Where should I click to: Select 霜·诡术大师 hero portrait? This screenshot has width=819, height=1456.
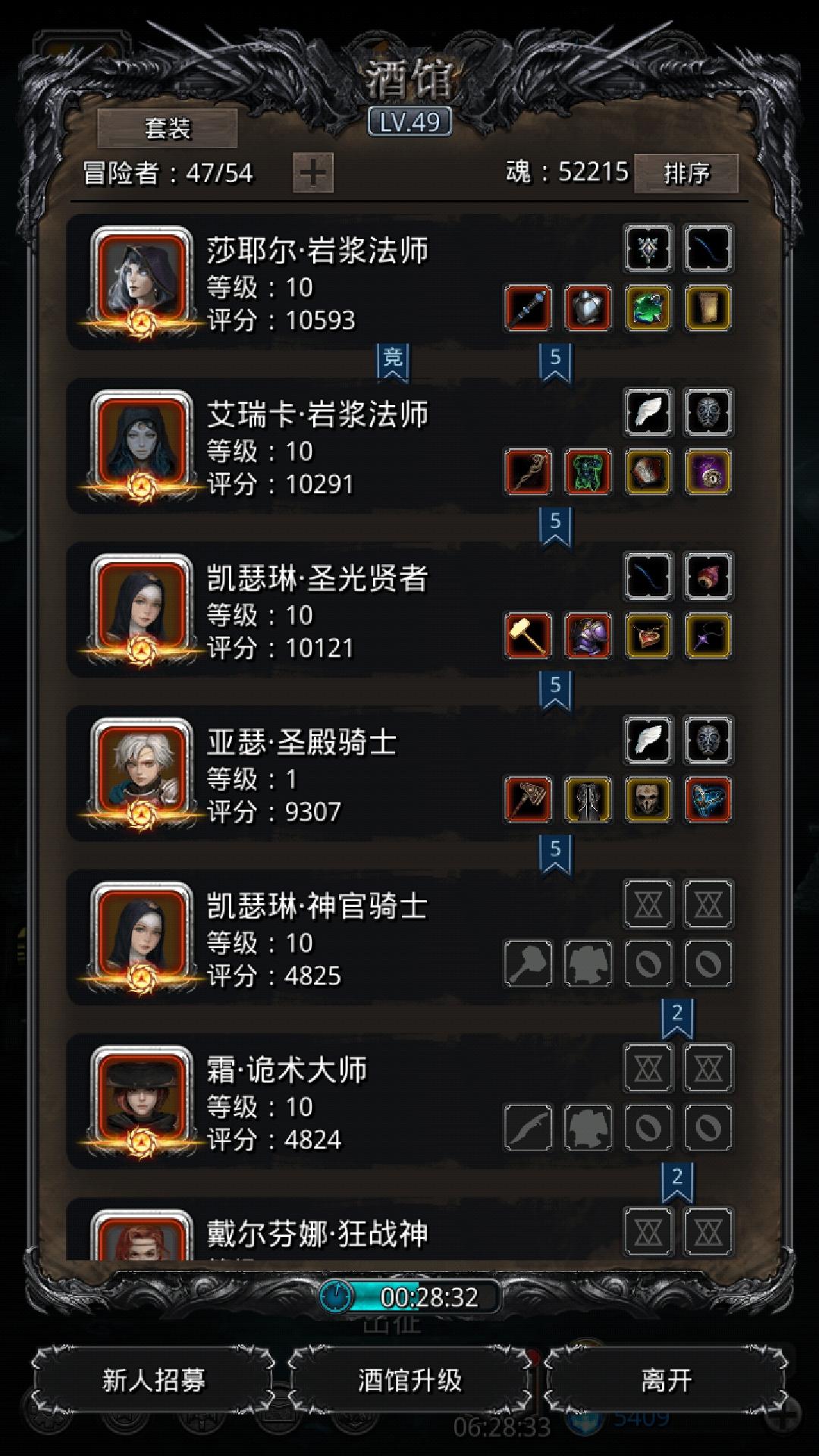141,1101
